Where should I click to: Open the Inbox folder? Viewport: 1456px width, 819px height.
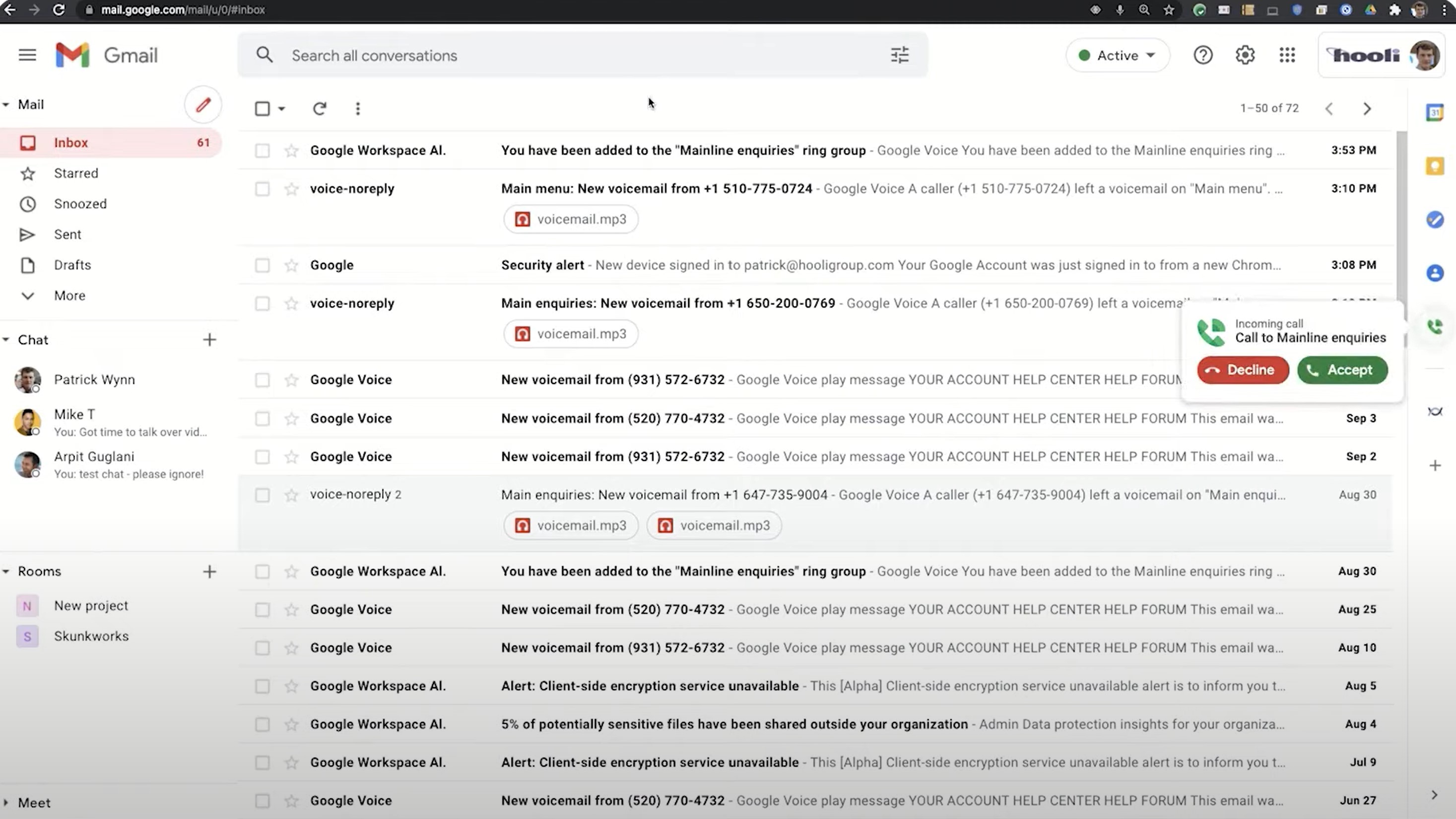point(111,142)
